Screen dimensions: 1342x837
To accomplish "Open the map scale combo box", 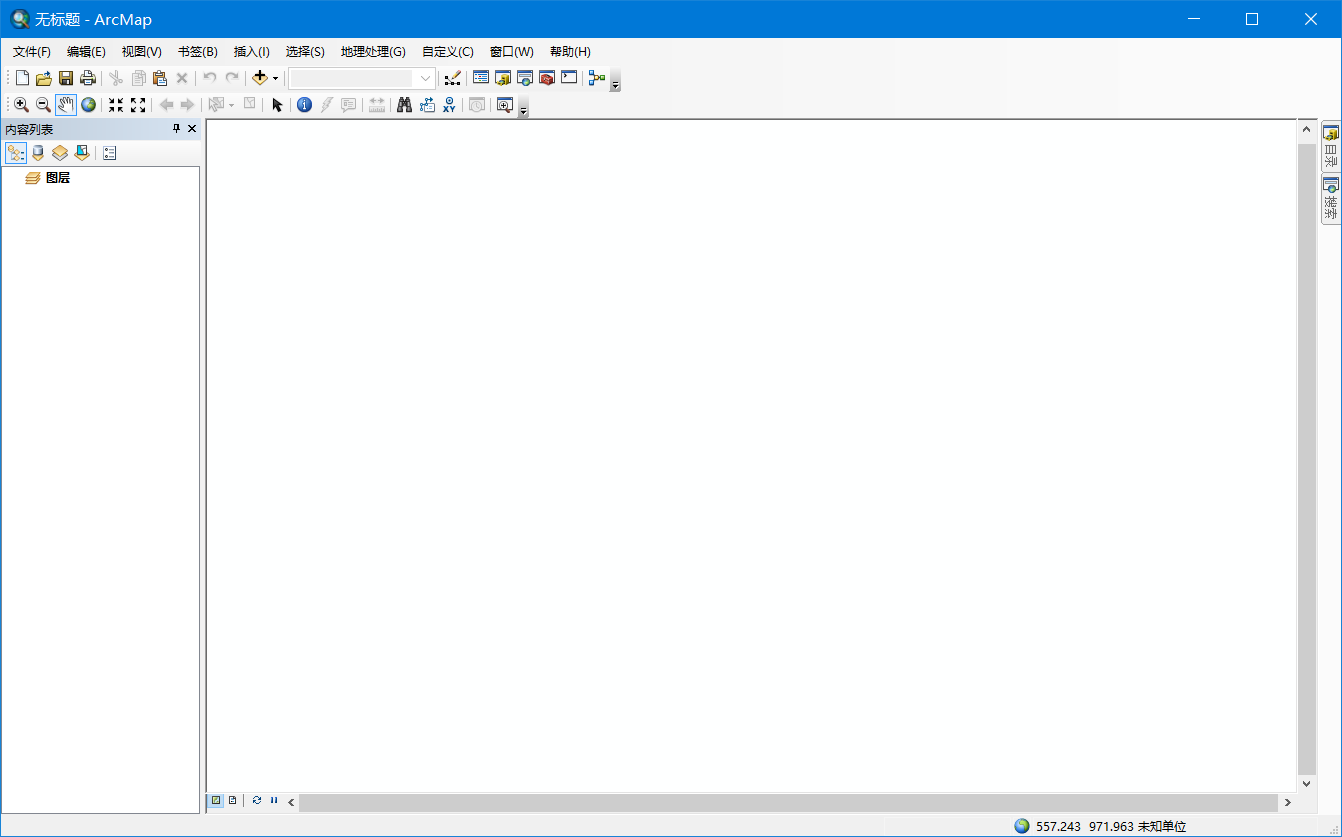I will point(424,77).
